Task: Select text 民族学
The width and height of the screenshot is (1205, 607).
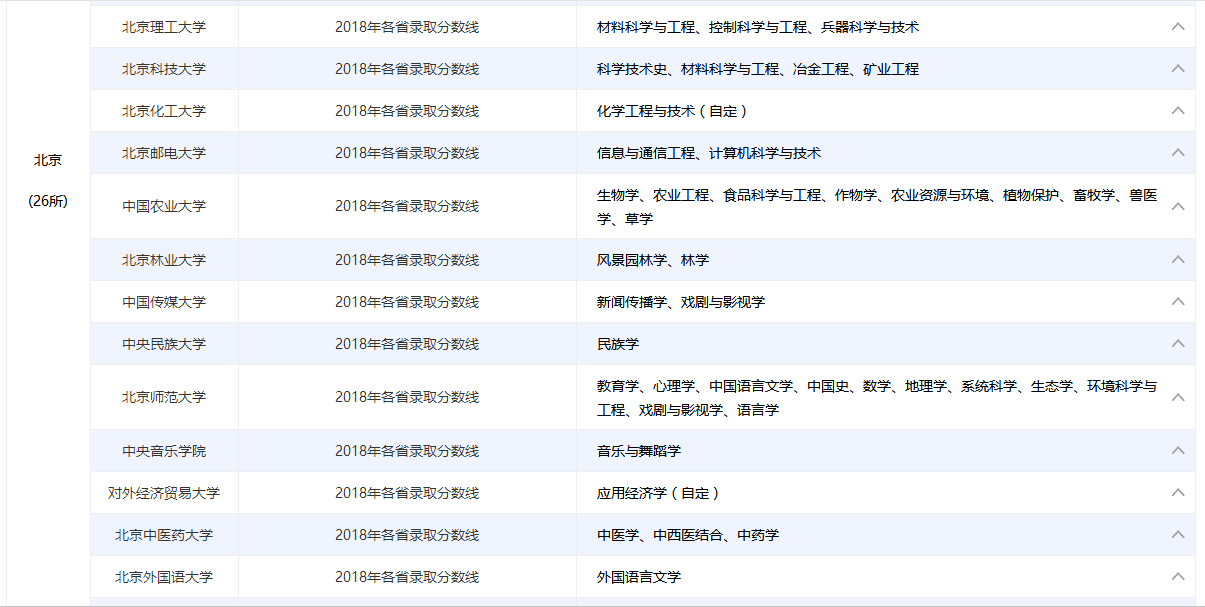Action: [618, 344]
